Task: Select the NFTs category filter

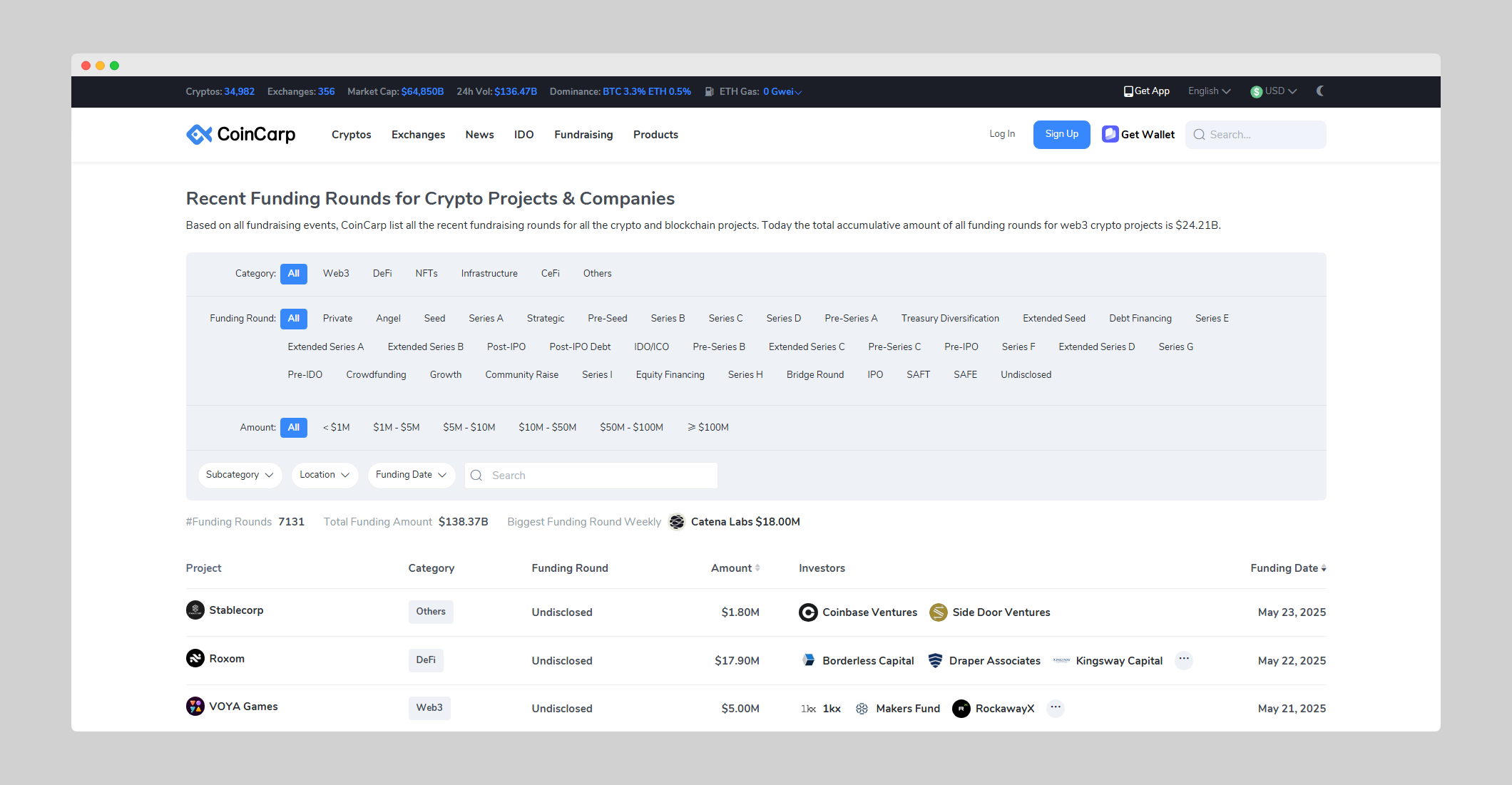Action: [x=426, y=274]
